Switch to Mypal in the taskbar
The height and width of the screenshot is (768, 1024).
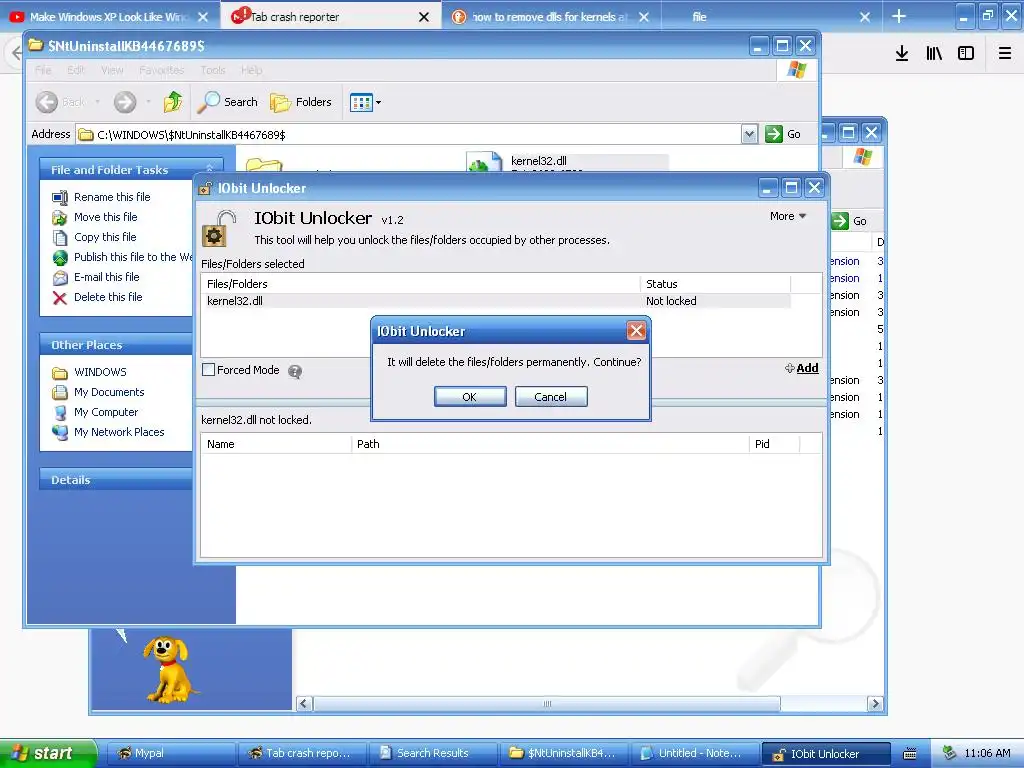coord(170,753)
